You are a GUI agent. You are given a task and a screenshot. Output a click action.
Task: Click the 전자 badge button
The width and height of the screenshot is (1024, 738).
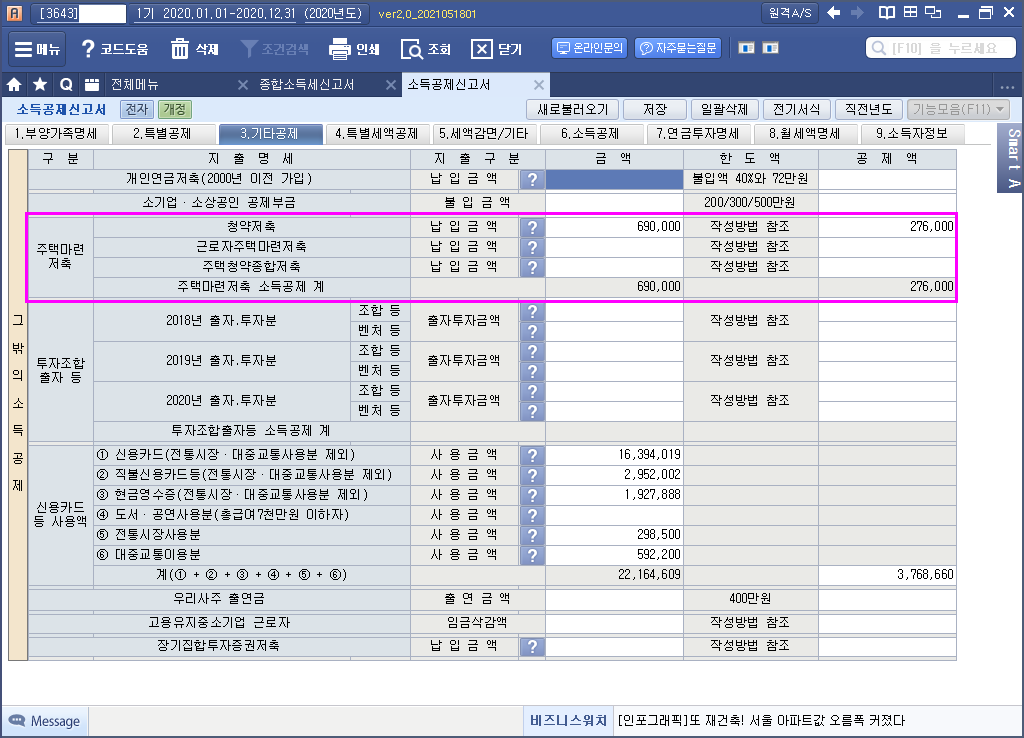point(136,109)
